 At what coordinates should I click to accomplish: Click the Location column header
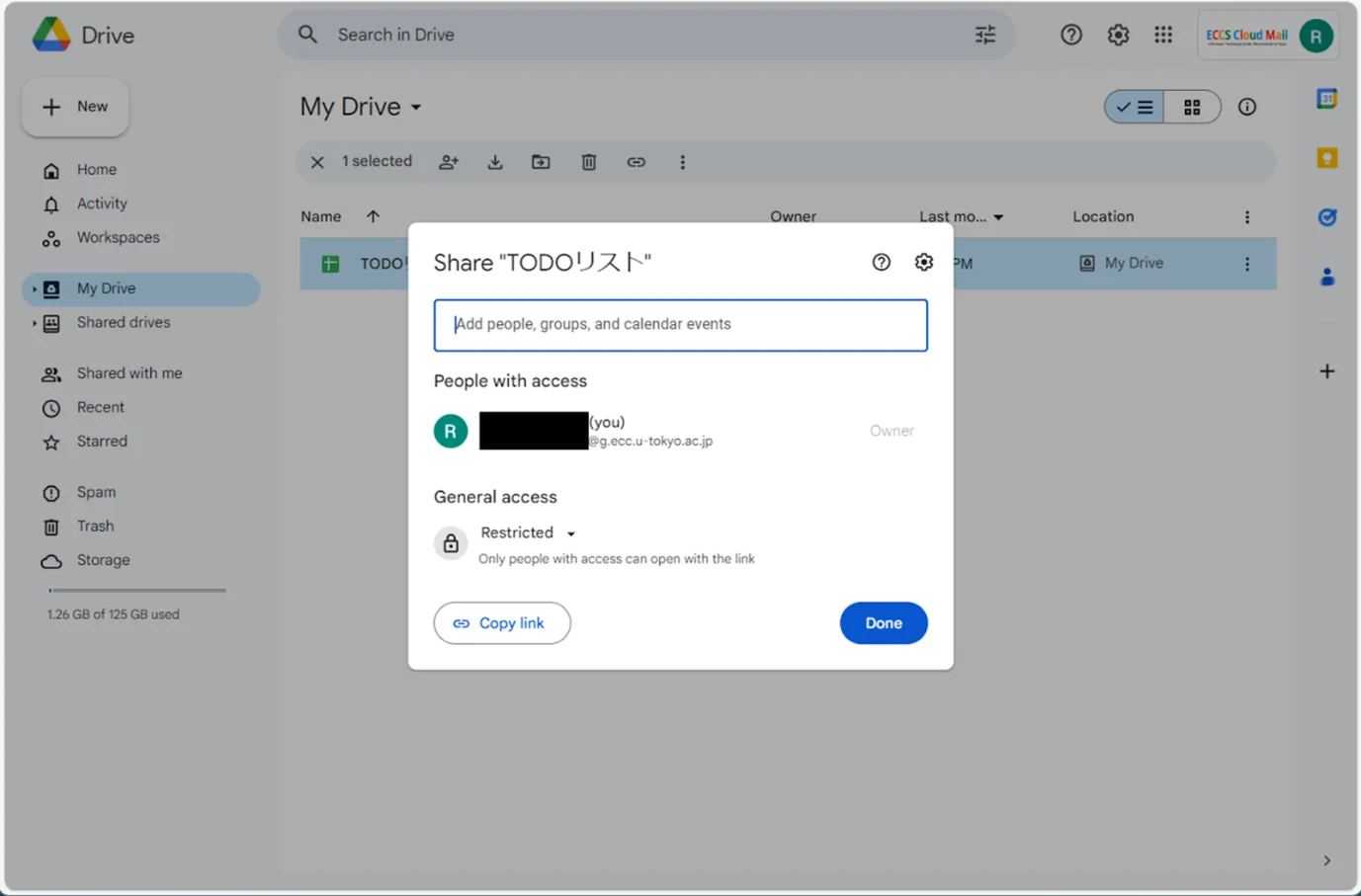[x=1103, y=216]
